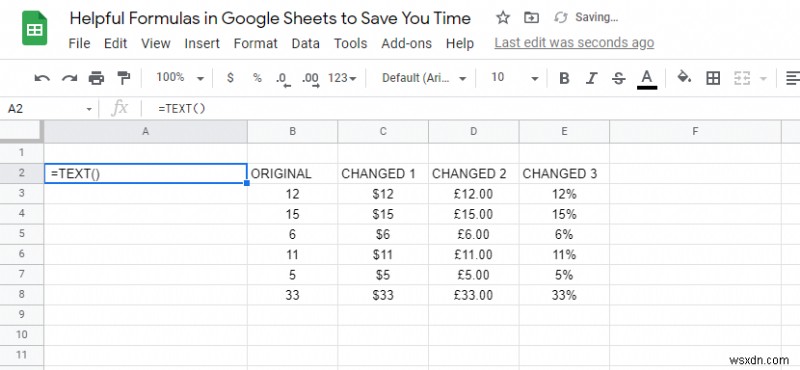Open the text color picker

pyautogui.click(x=646, y=79)
